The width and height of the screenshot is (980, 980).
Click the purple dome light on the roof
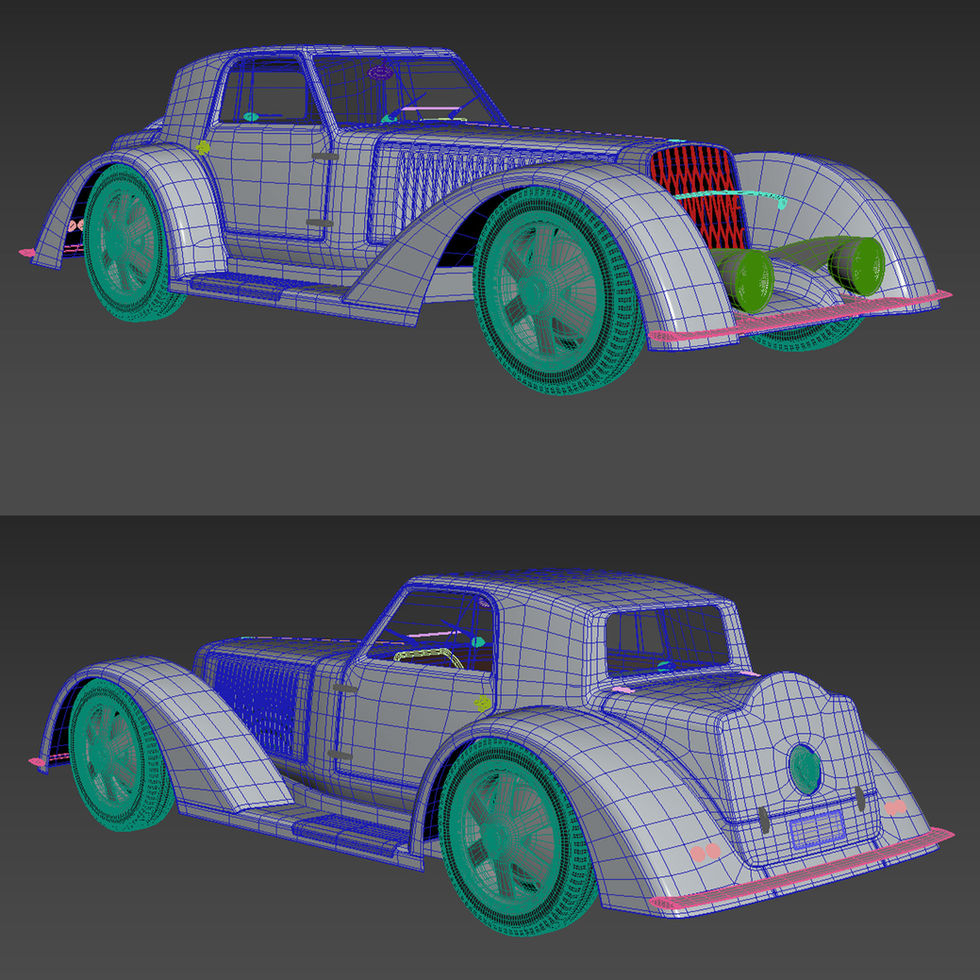point(380,73)
